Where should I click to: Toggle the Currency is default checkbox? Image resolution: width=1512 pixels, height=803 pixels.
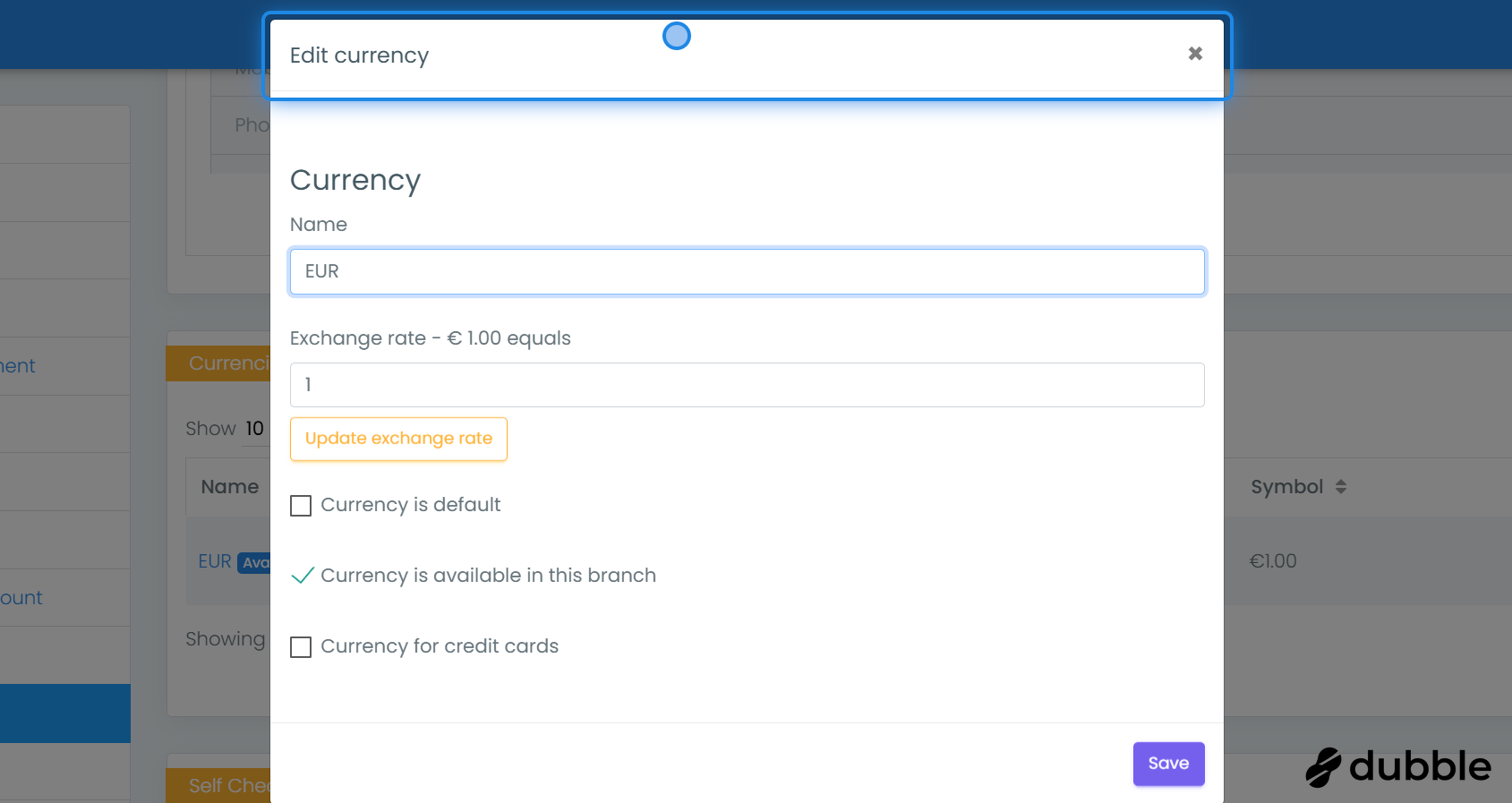coord(301,506)
